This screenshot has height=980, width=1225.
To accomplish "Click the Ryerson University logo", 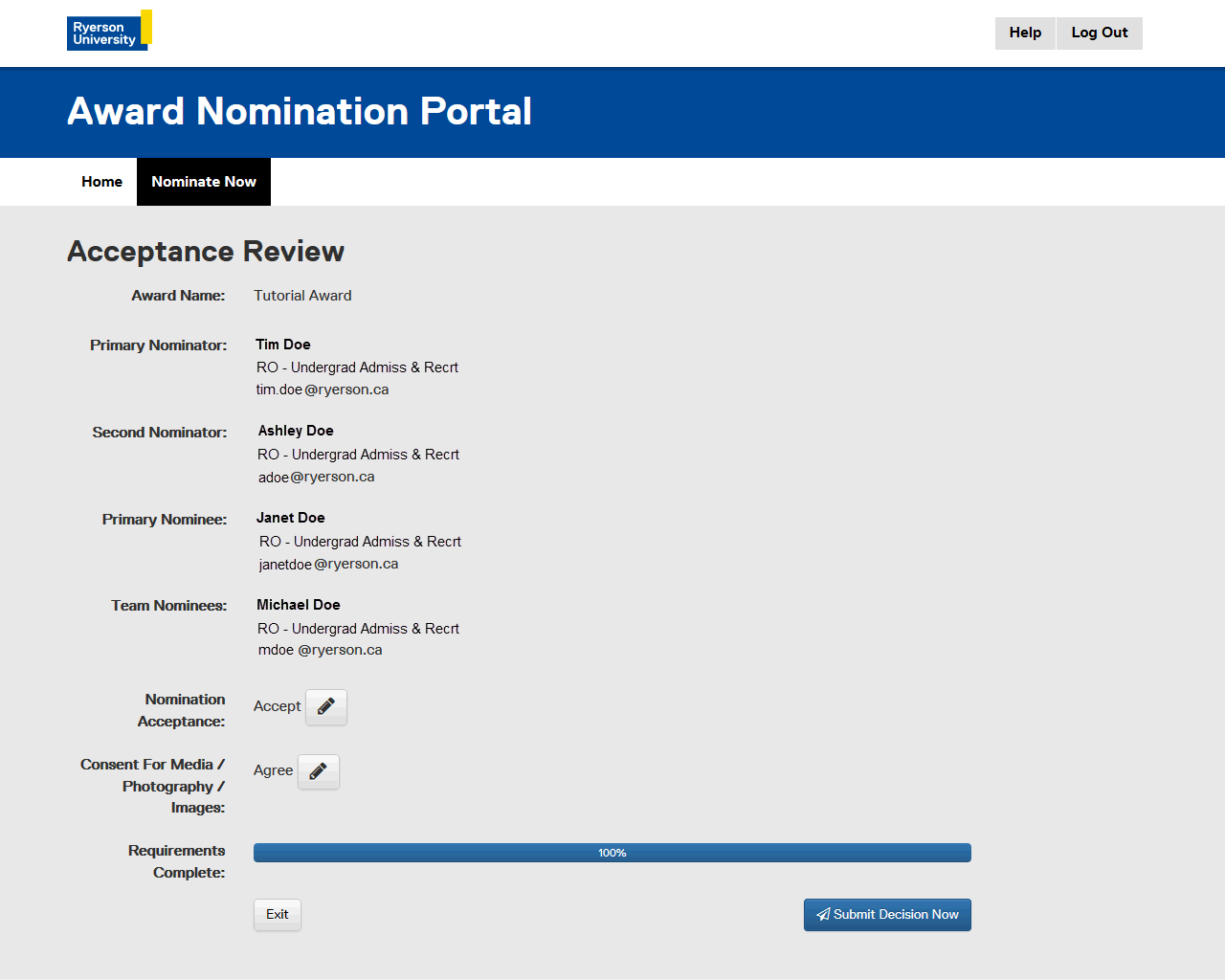I will point(108,31).
